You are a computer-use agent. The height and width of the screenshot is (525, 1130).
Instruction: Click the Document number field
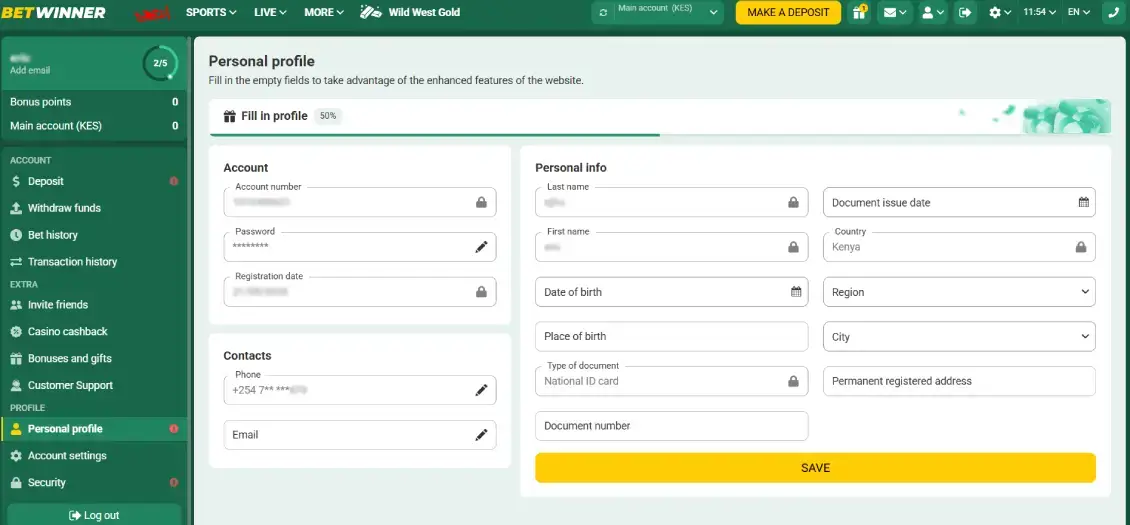pyautogui.click(x=672, y=425)
